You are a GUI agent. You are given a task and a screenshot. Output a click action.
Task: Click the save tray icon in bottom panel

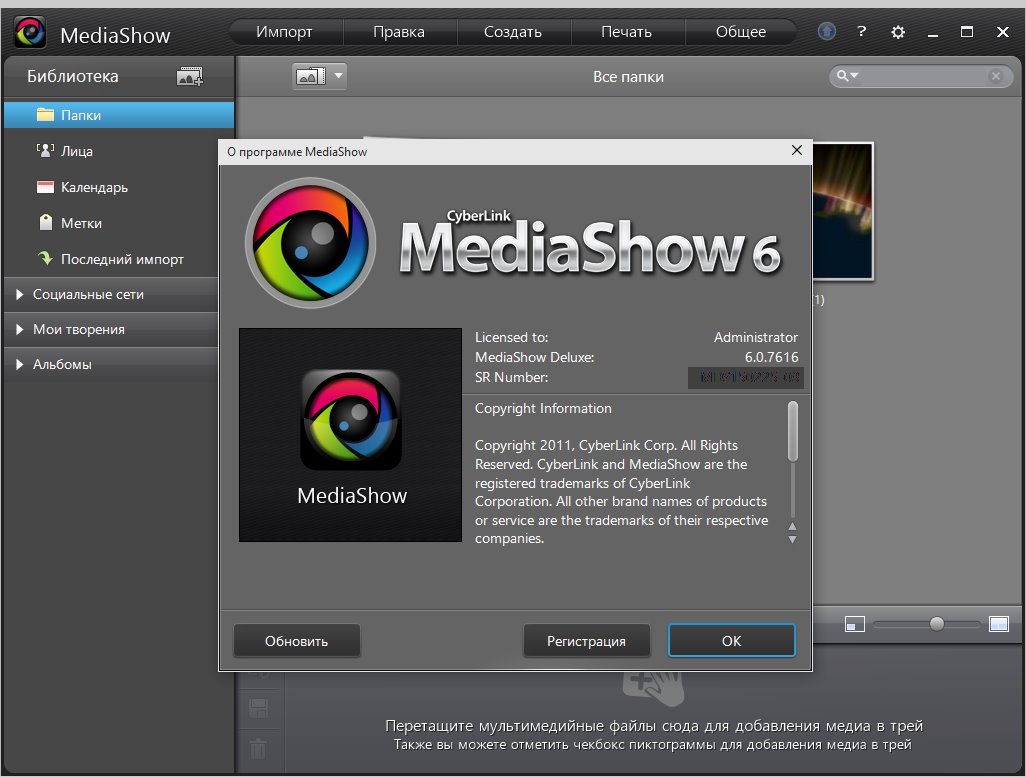(258, 708)
